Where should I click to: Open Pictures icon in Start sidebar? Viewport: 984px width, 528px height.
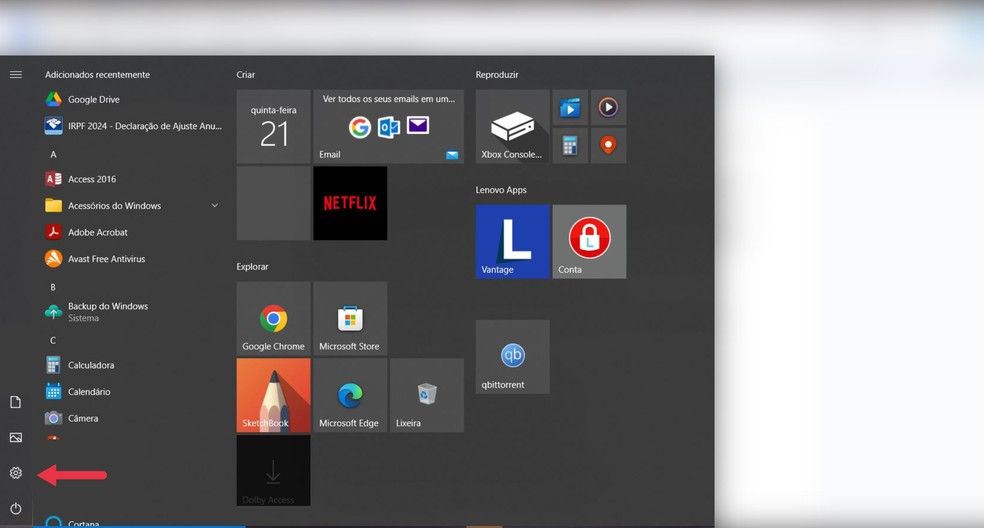(16, 438)
